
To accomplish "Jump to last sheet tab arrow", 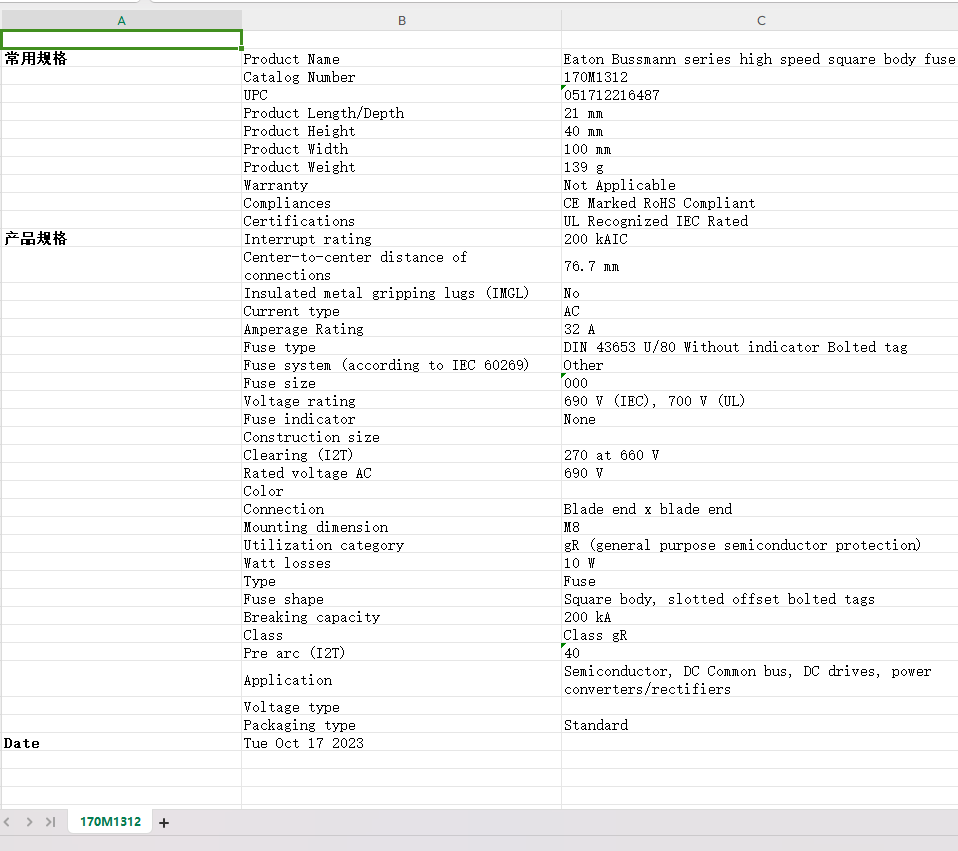I will point(51,822).
